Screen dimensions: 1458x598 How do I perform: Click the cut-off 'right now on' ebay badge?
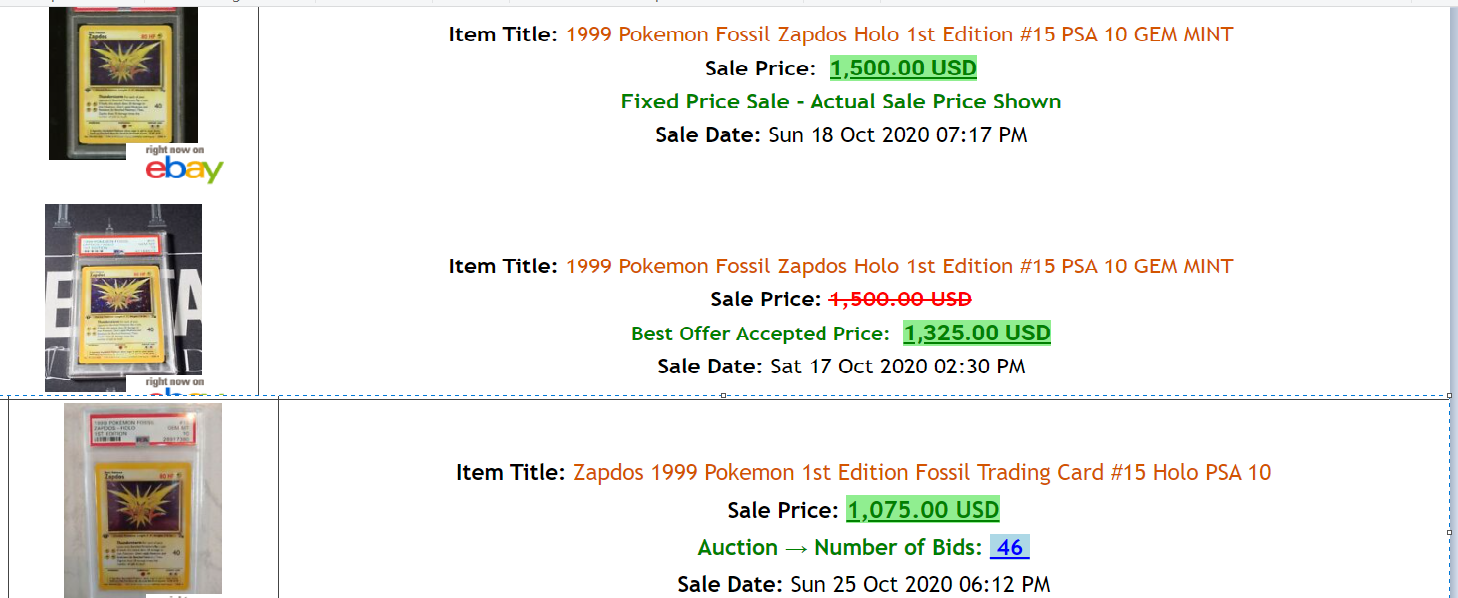click(x=176, y=385)
